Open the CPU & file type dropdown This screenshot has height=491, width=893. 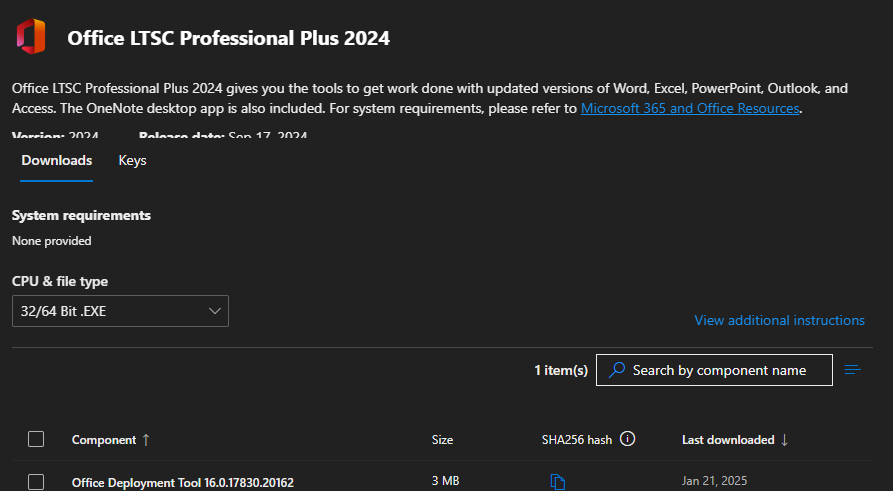(120, 311)
